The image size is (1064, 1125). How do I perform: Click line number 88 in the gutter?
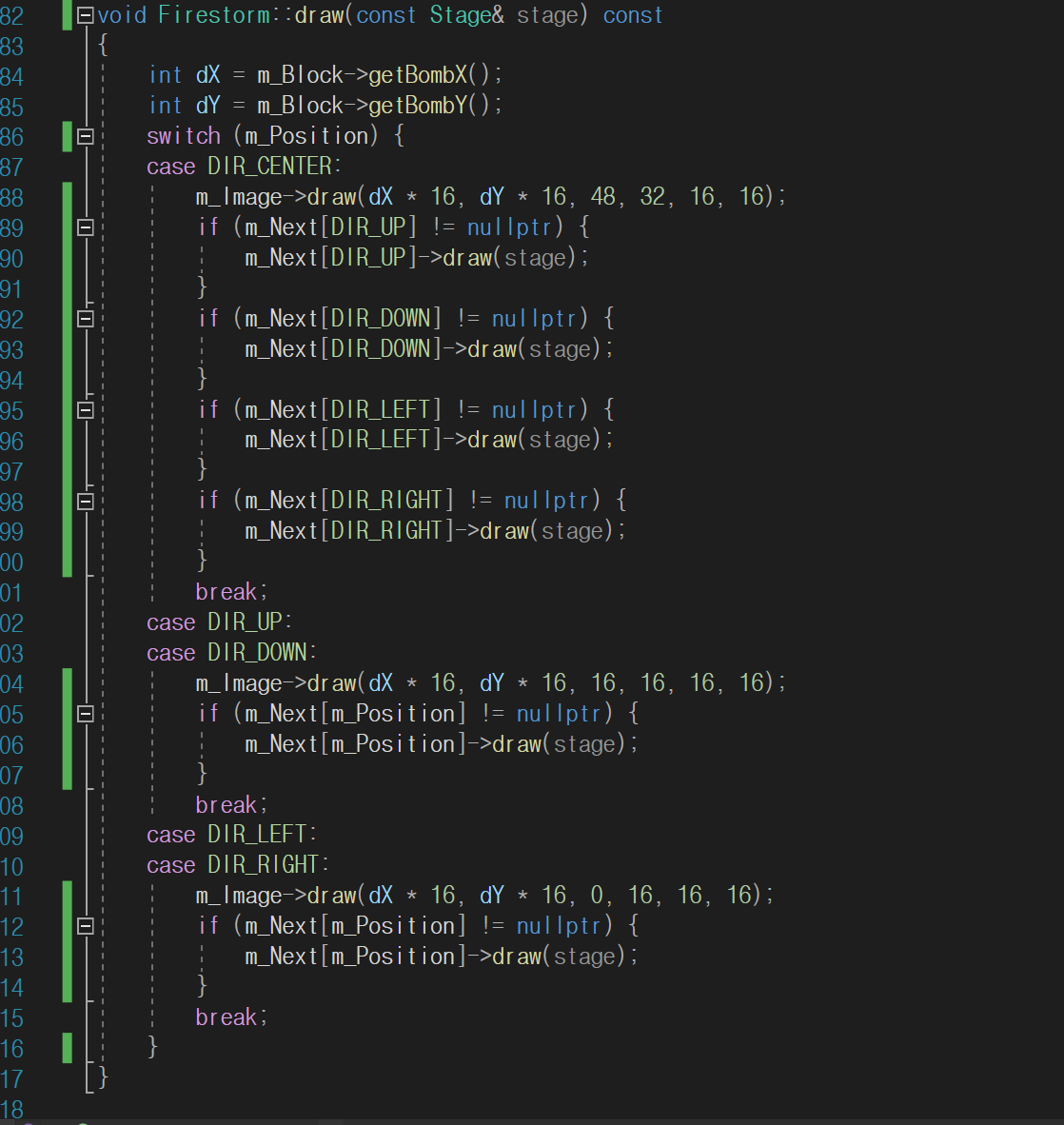12,198
